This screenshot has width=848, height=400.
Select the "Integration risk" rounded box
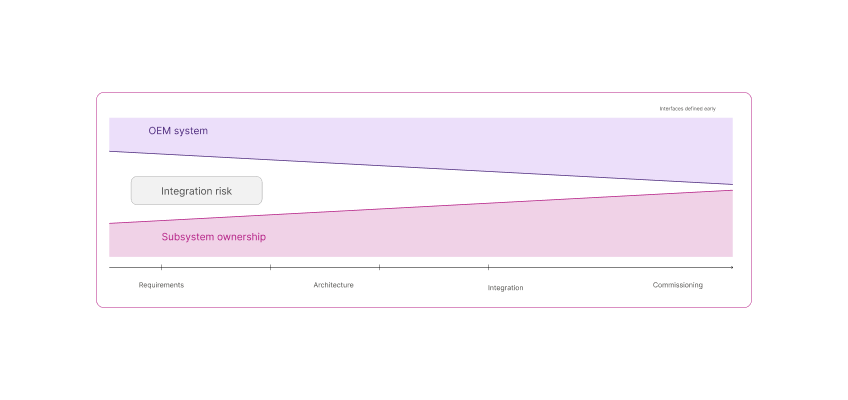(x=197, y=191)
